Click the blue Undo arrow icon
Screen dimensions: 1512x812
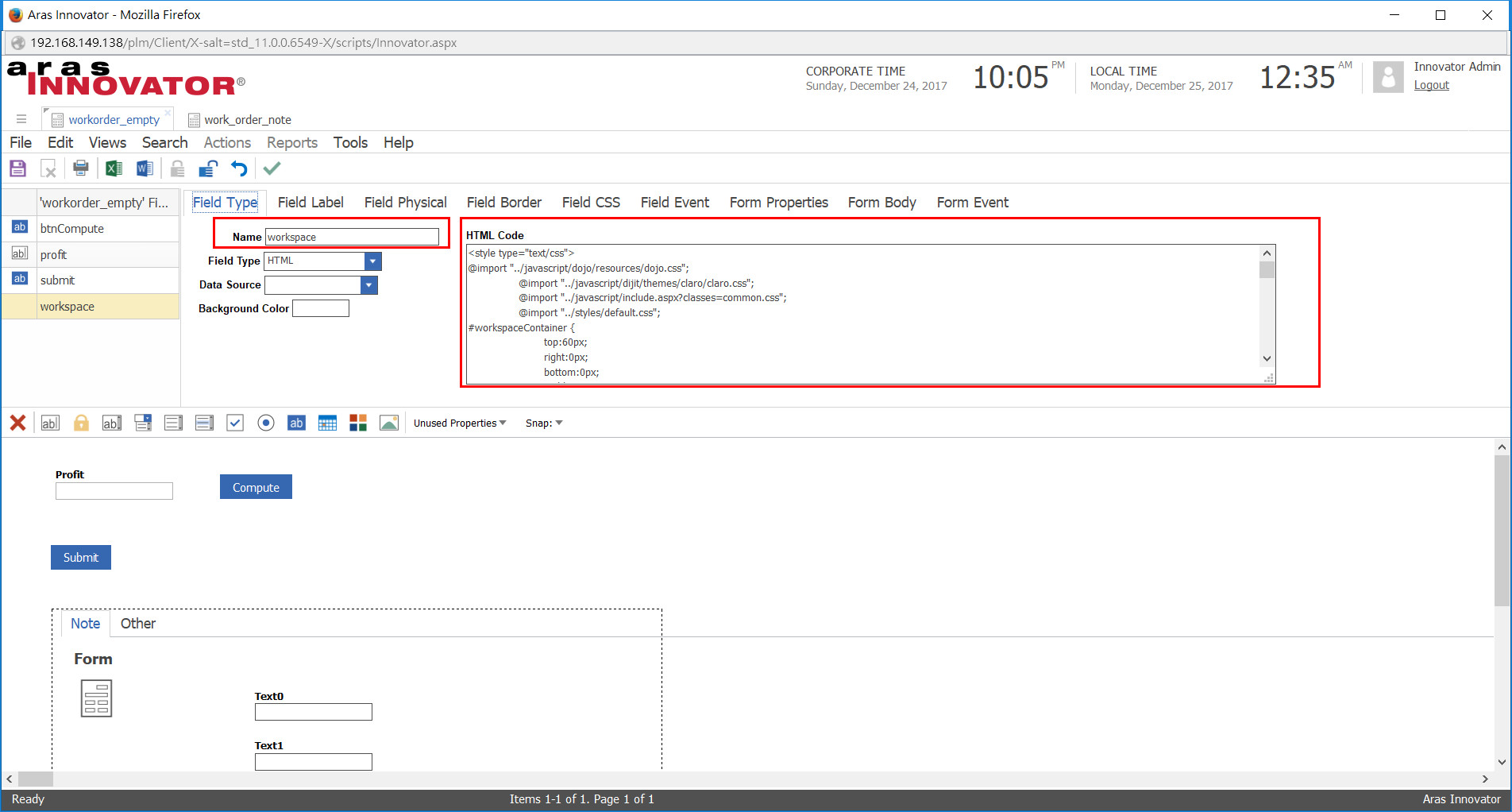tap(239, 168)
